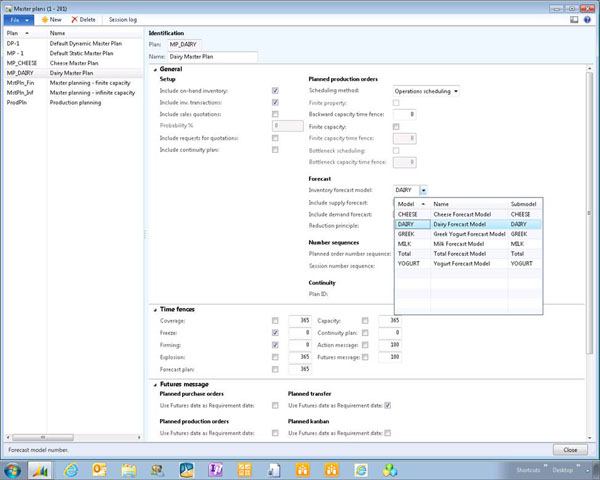Click the Windows Start button
600x480 pixels.
click(13, 469)
